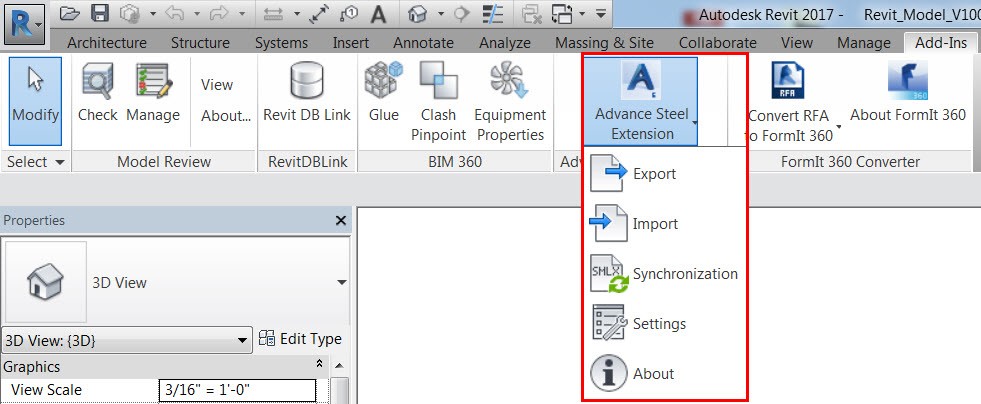Open the Measure tool dropdown arrow

pyautogui.click(x=297, y=14)
